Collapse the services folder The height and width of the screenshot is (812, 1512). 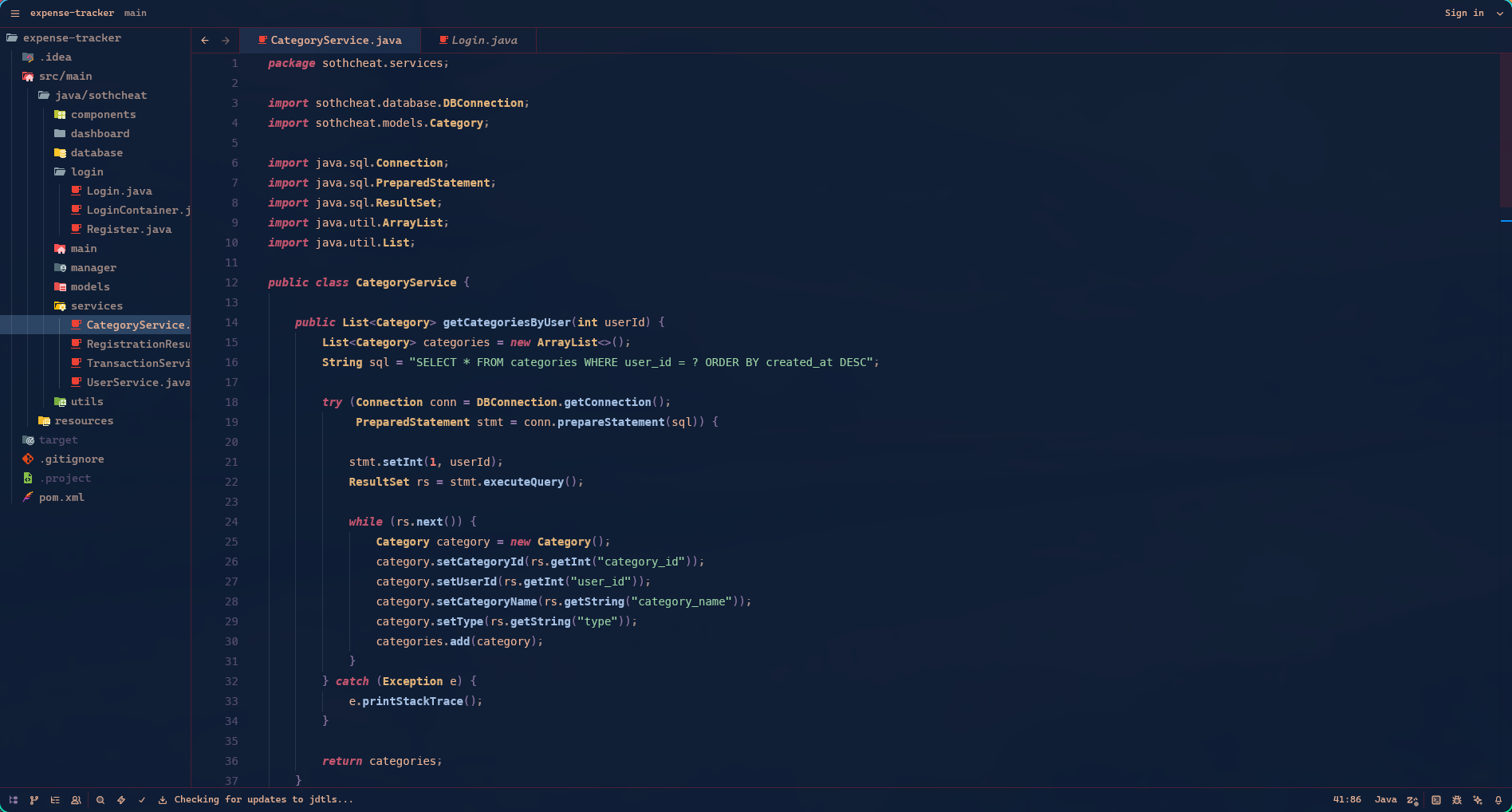point(96,305)
